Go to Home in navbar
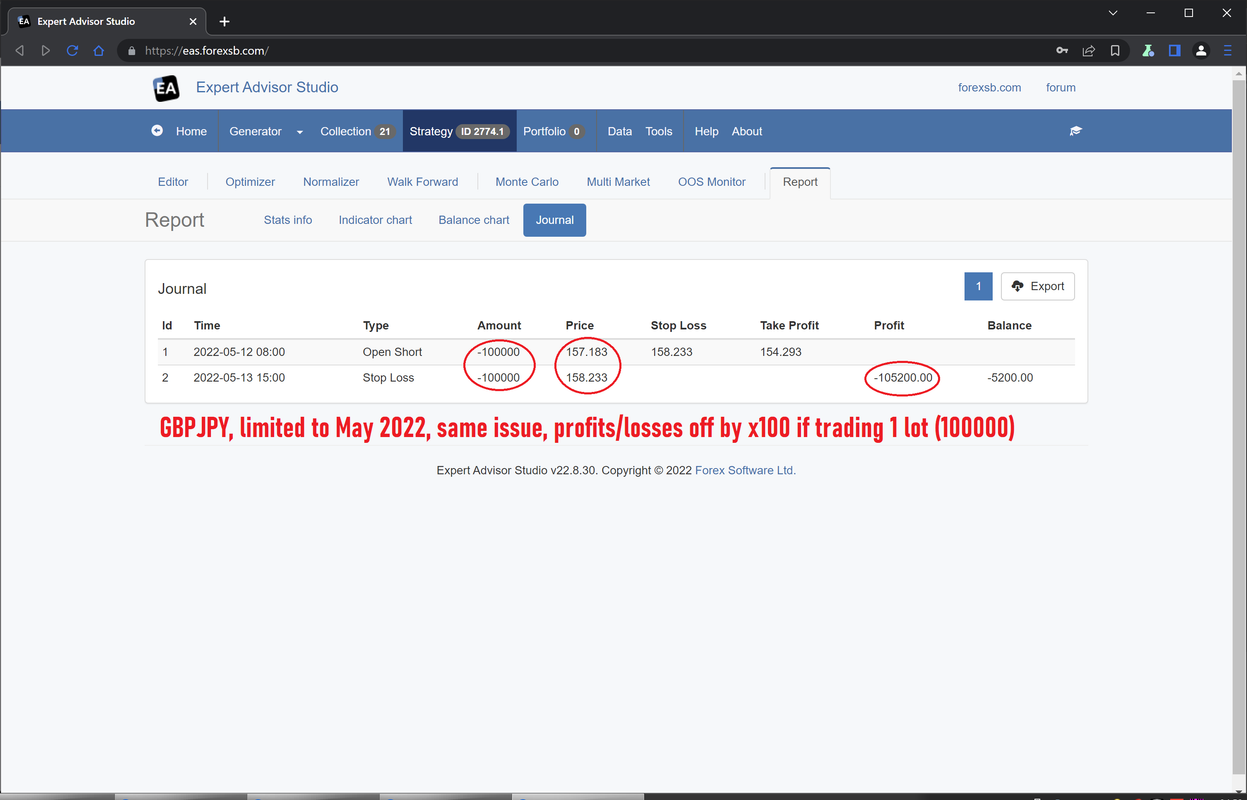 coord(191,131)
